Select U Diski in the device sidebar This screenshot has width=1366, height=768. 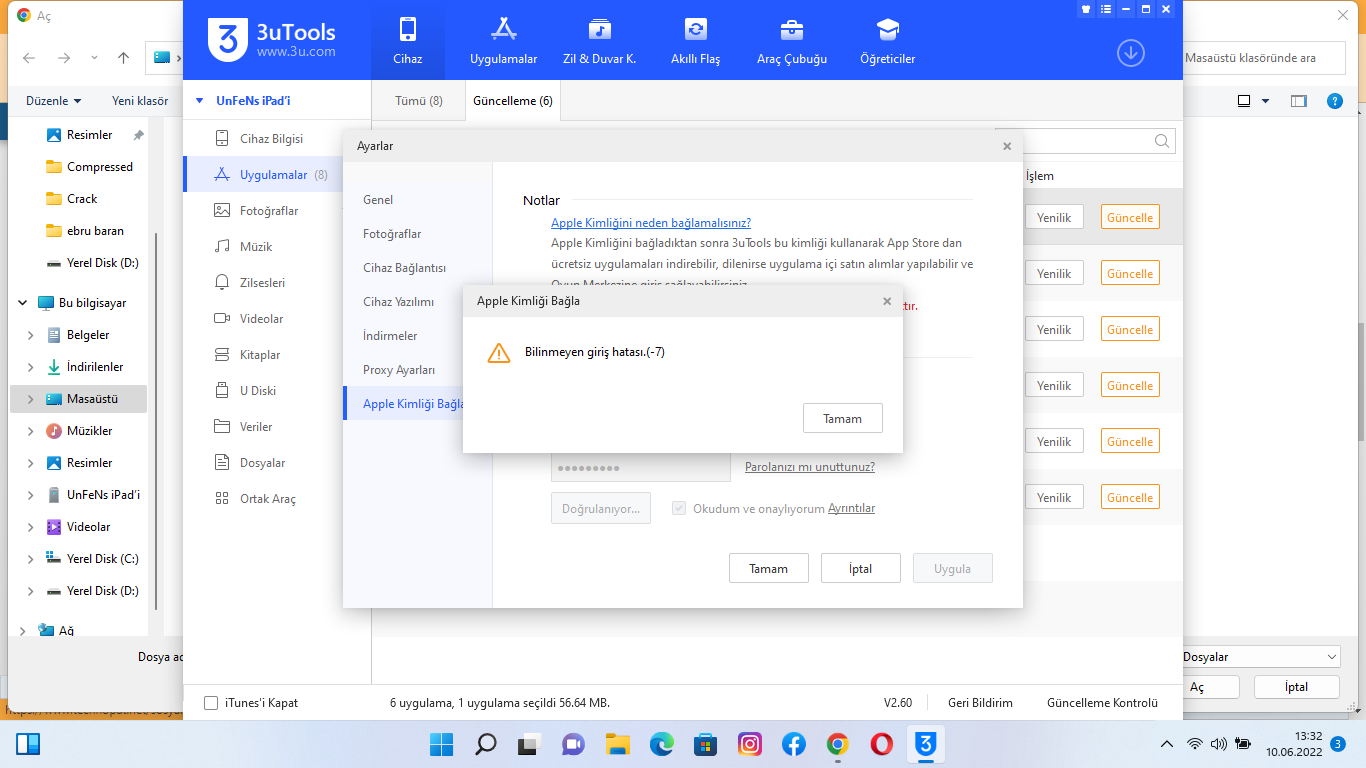(257, 391)
